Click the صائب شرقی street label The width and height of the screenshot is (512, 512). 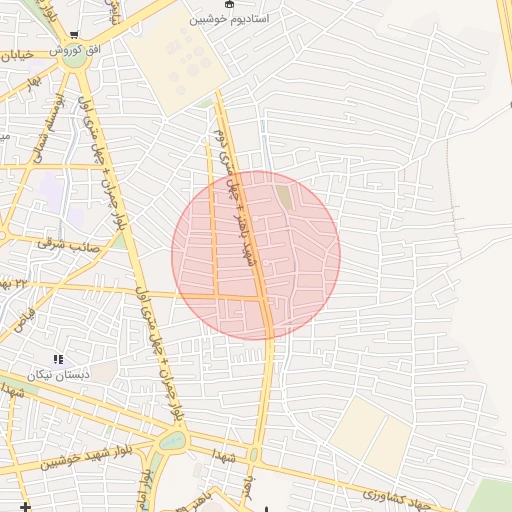(68, 246)
